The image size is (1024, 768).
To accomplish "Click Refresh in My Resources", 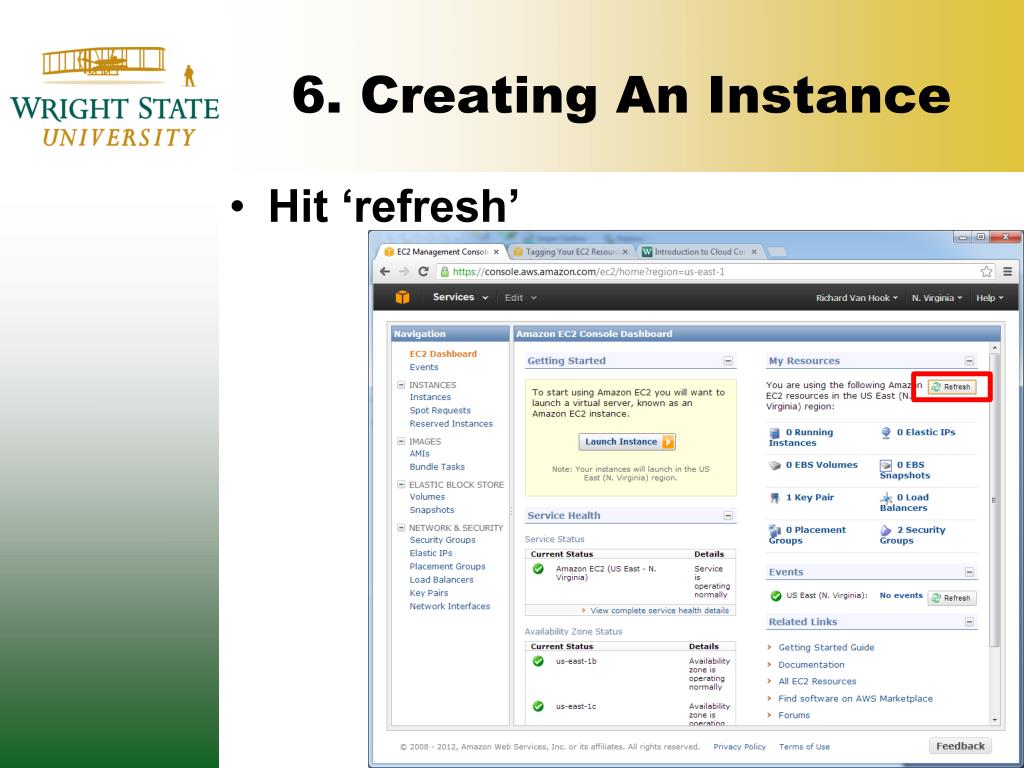I will pos(952,387).
